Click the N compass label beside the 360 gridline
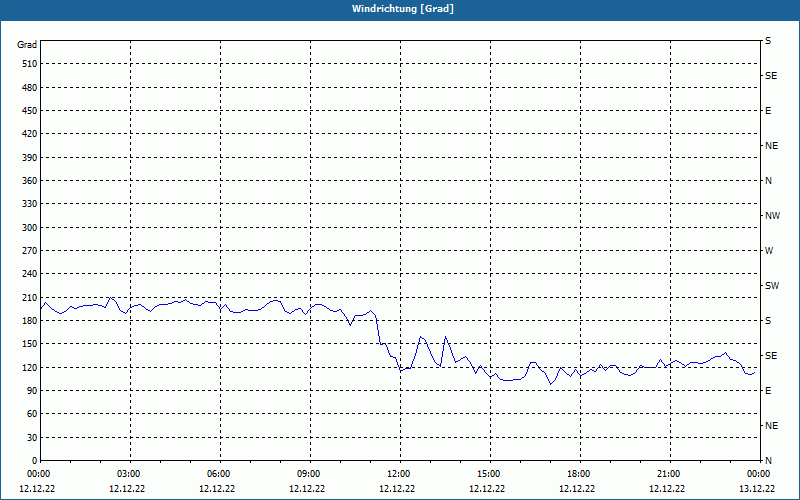This screenshot has height=500, width=800. [768, 181]
